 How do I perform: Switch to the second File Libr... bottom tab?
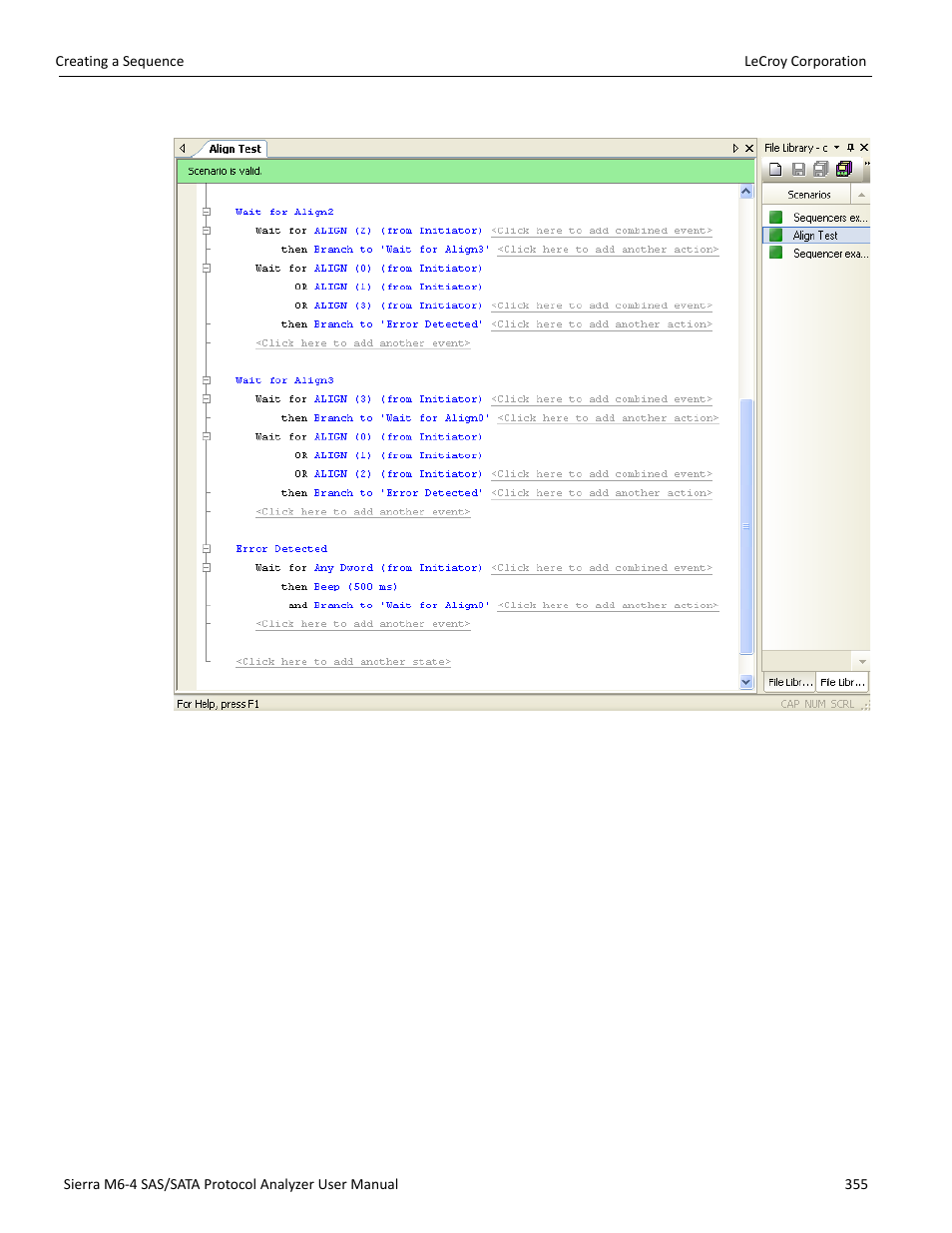click(x=842, y=683)
